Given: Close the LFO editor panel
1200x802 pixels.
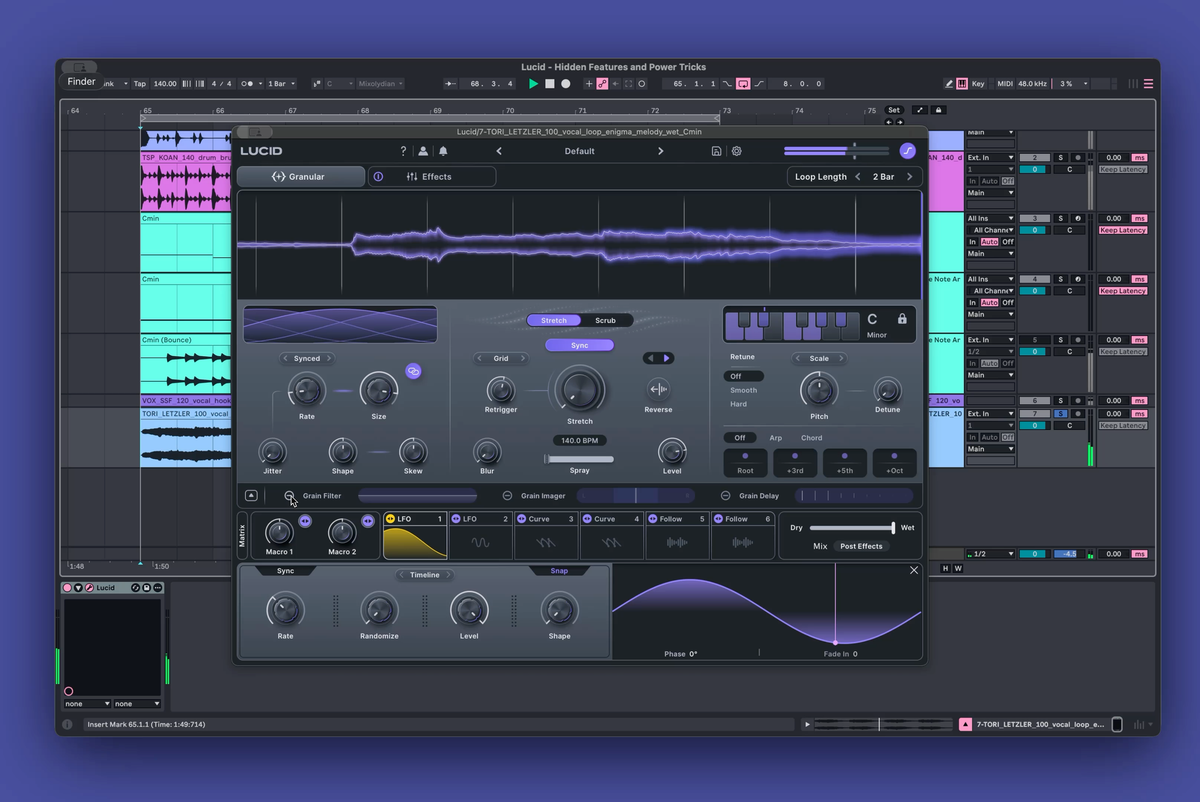Looking at the screenshot, I should click(914, 570).
